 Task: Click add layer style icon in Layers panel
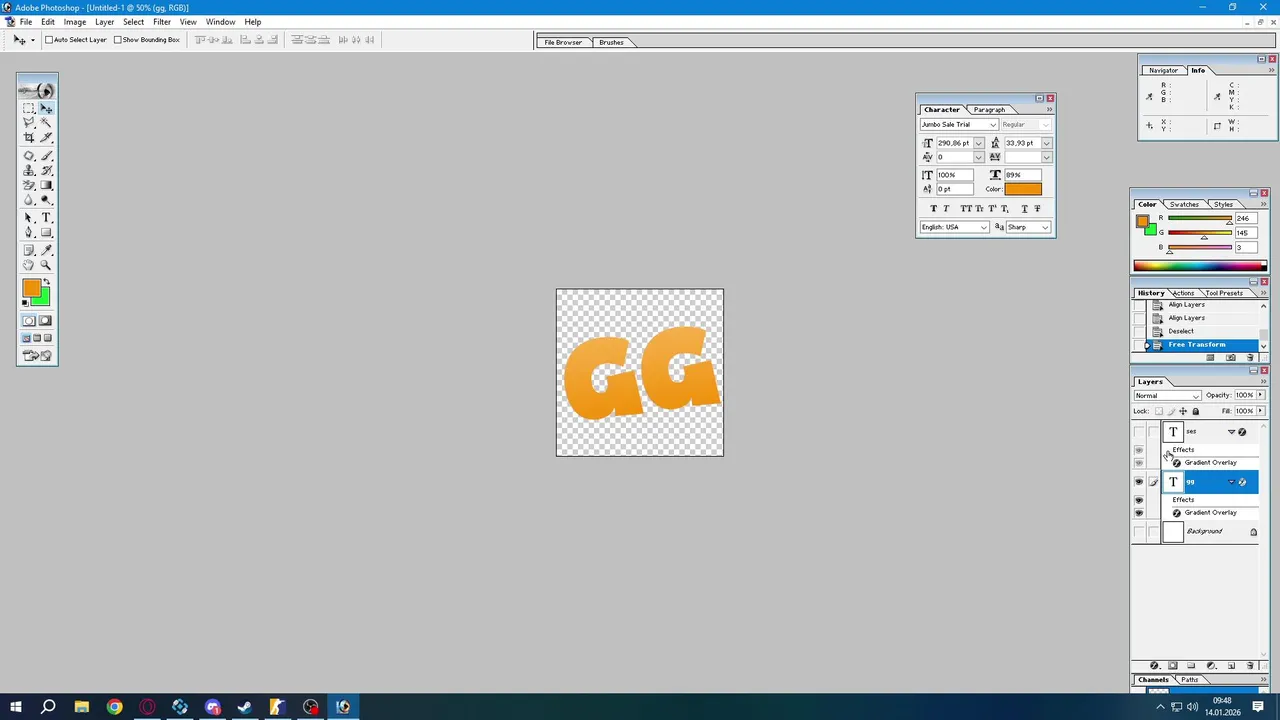[1154, 665]
